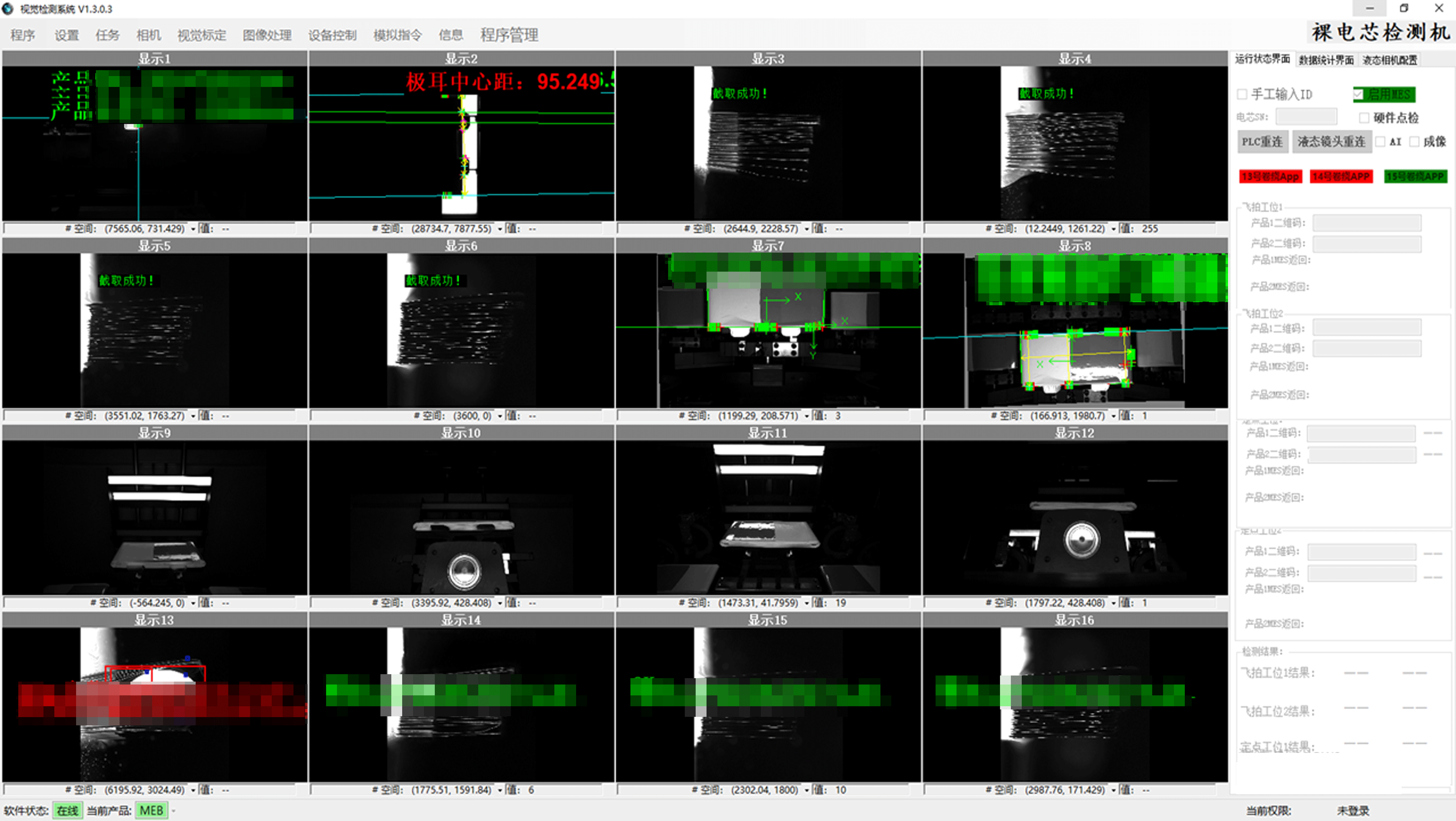The height and width of the screenshot is (821, 1456).
Task: Click the 液态镜头重连 button
Action: pos(1331,141)
